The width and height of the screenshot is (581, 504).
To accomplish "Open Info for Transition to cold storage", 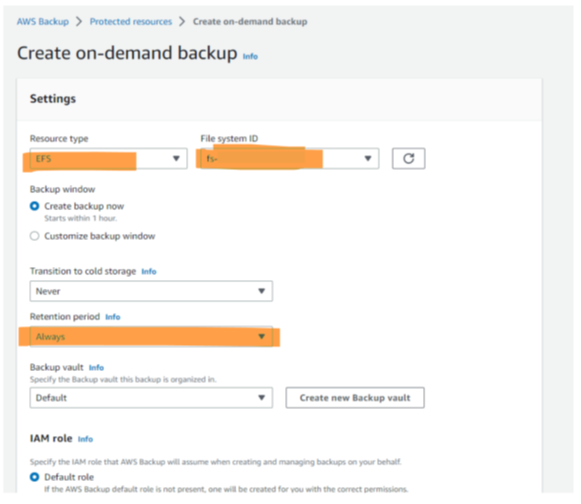I will (149, 272).
